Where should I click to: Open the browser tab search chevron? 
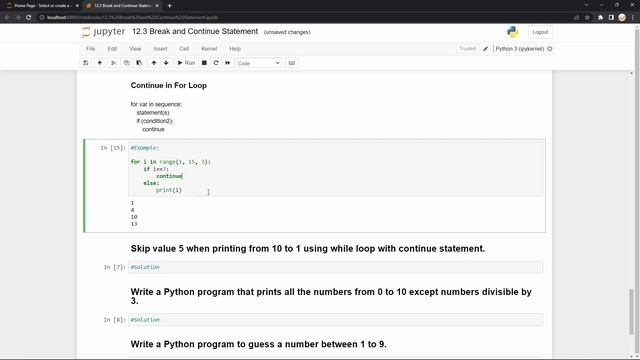586,5
